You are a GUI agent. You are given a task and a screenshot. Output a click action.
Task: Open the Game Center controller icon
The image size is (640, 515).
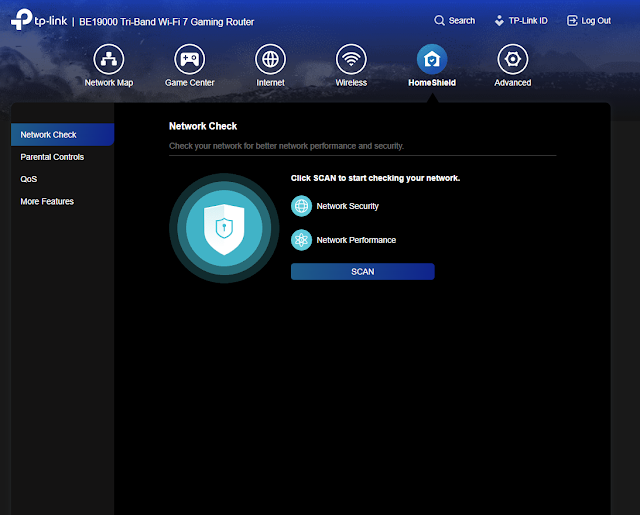189,58
